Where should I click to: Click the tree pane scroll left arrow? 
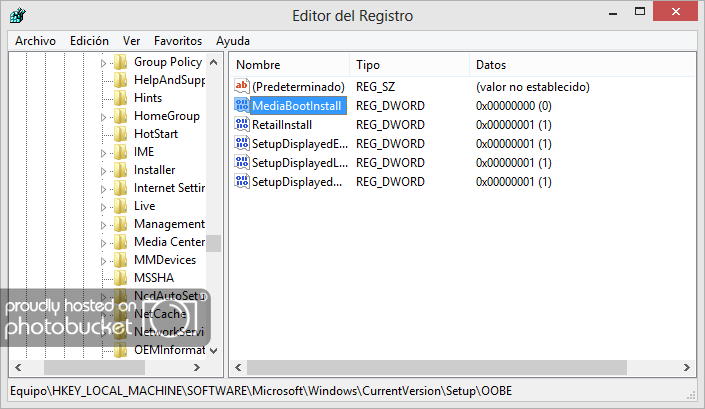[18, 367]
